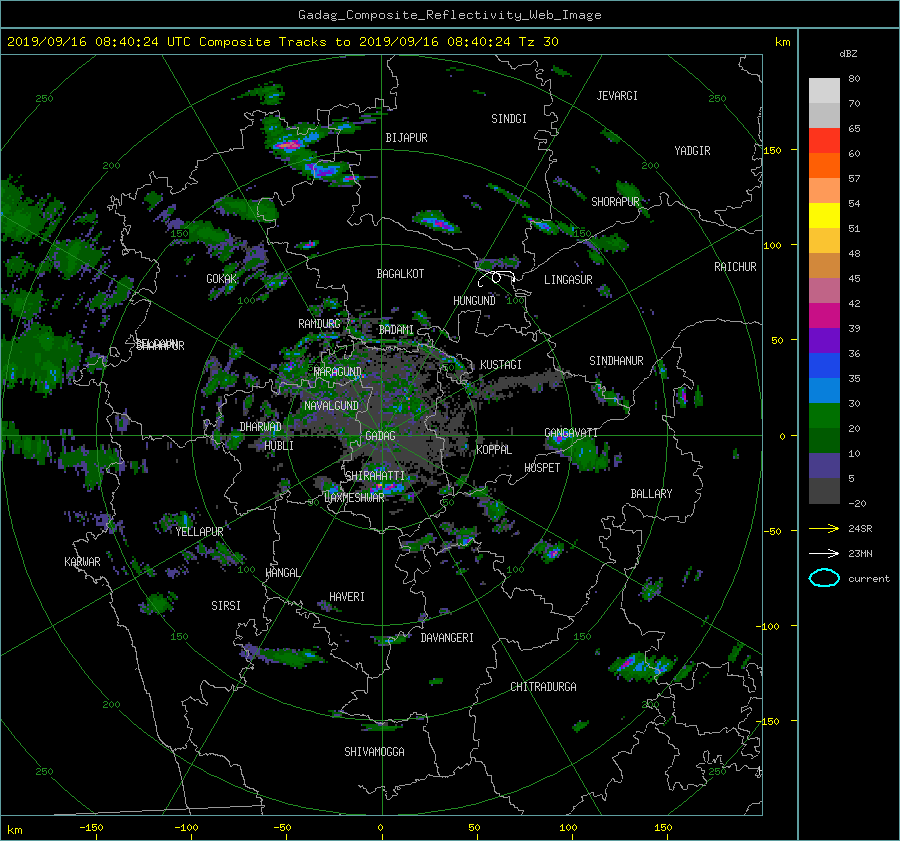The height and width of the screenshot is (841, 900).
Task: Click the magenta 39 dBZ legend swatch
Action: click(824, 316)
